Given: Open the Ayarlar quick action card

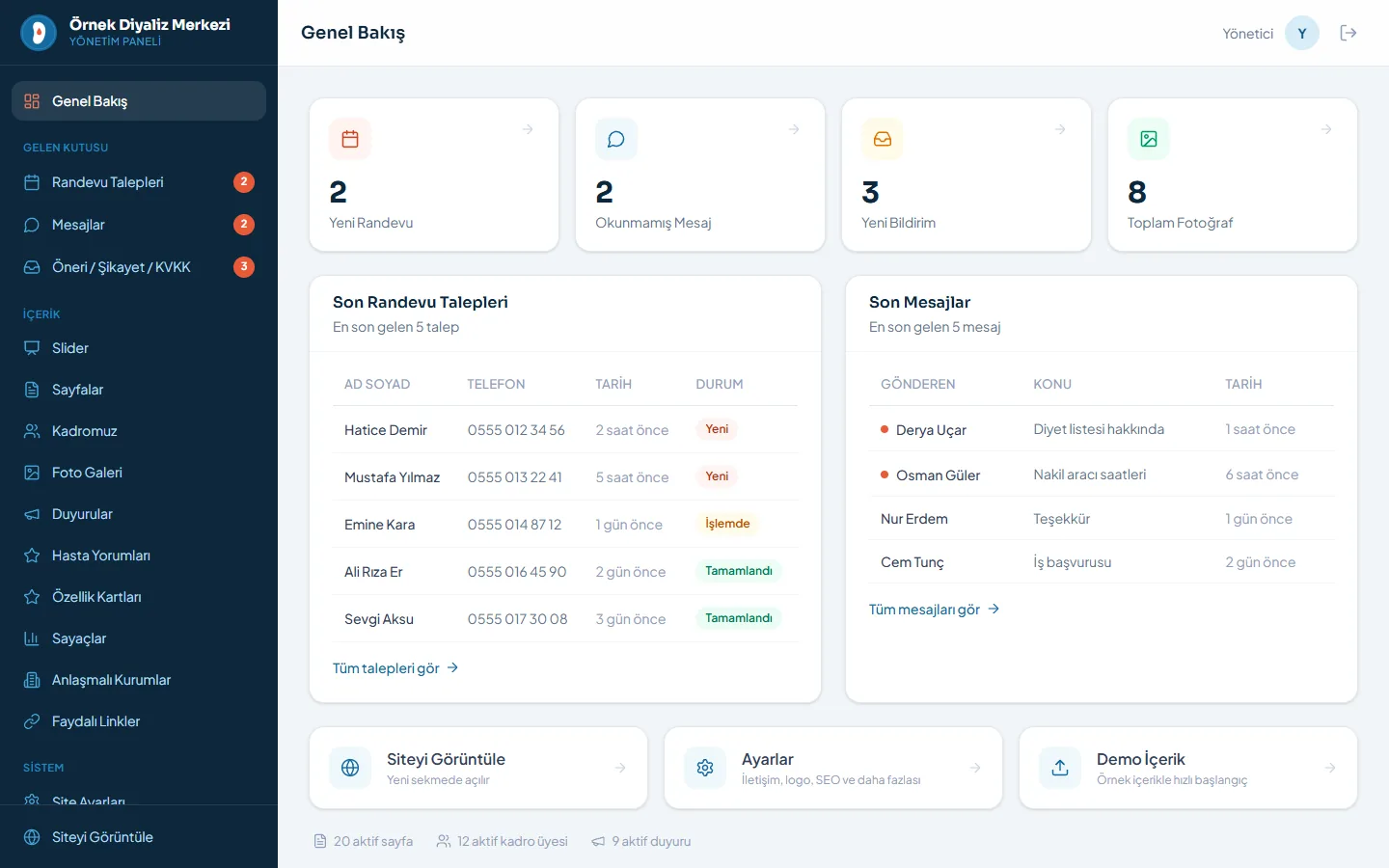Looking at the screenshot, I should pyautogui.click(x=833, y=768).
